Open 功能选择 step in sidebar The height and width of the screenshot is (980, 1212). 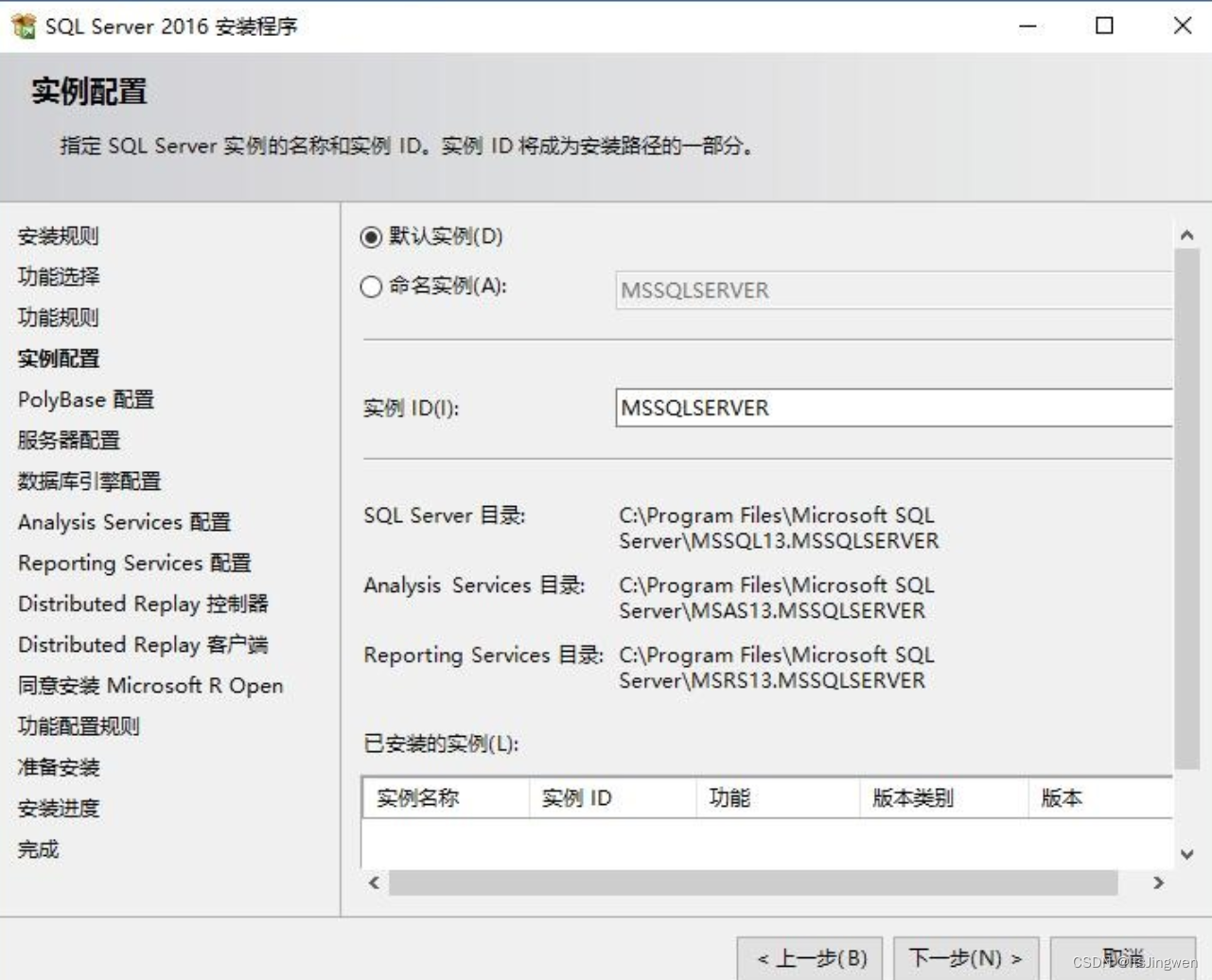tap(59, 277)
